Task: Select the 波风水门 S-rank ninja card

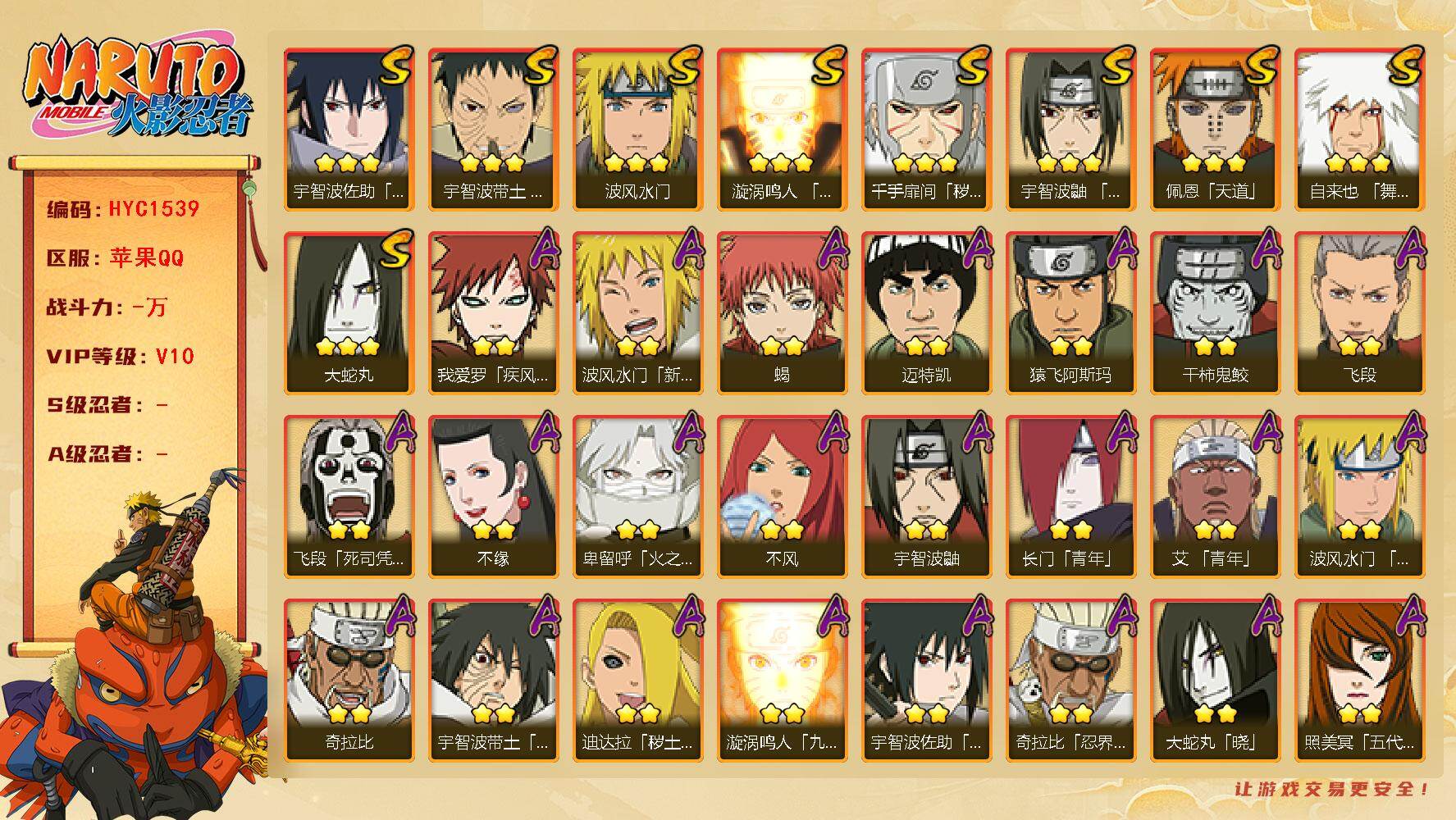Action: tap(637, 129)
